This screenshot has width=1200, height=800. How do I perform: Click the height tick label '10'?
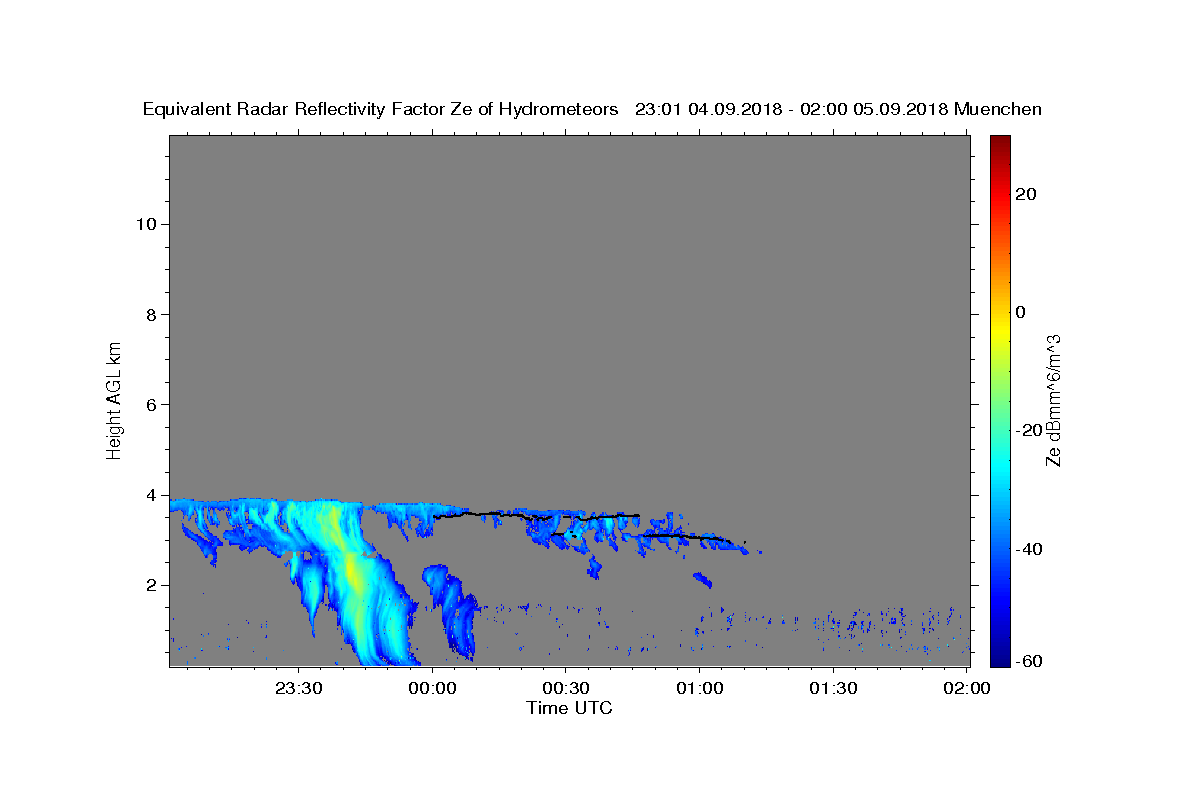pyautogui.click(x=146, y=224)
